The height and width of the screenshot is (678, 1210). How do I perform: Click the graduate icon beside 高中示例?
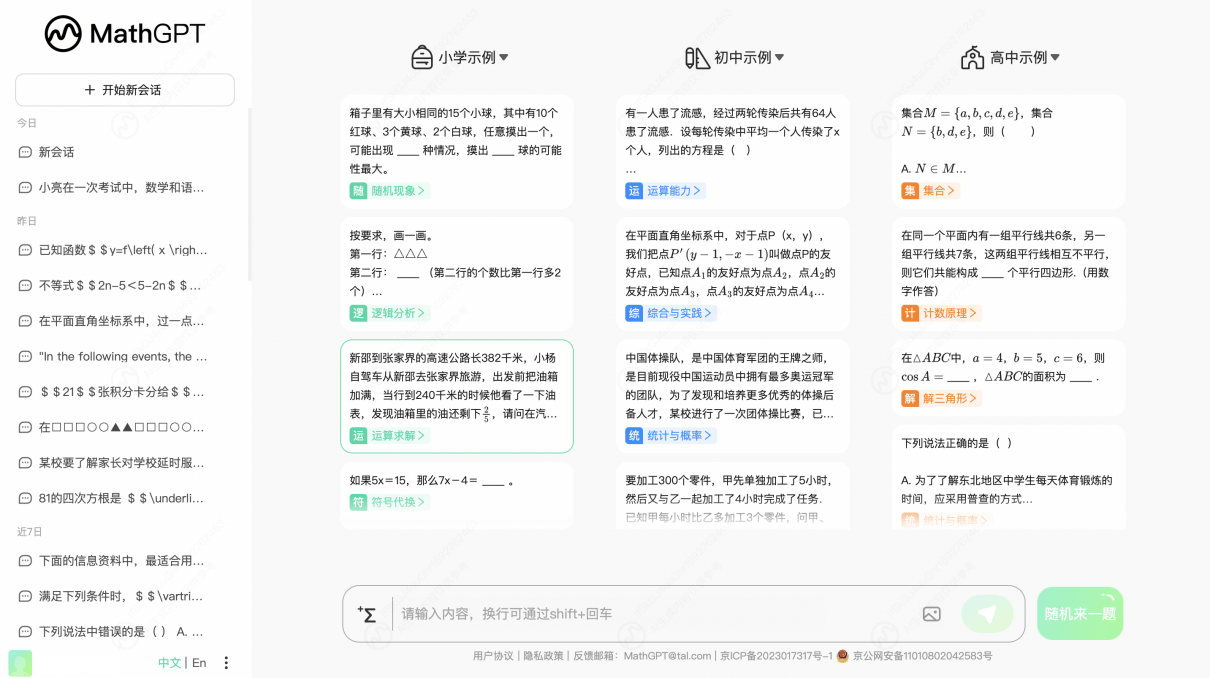tap(972, 57)
